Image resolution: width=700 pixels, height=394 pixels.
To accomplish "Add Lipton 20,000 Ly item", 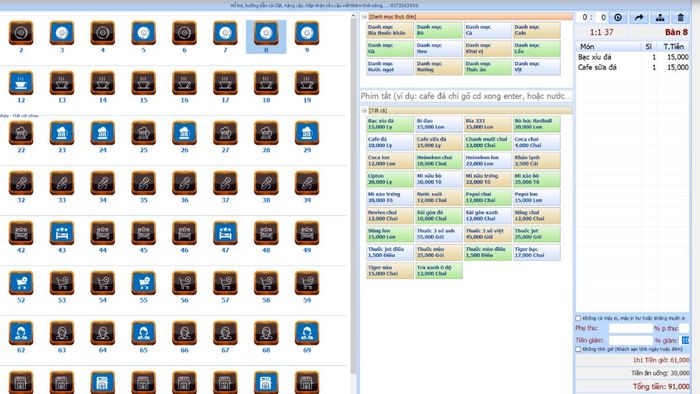I will click(390, 179).
